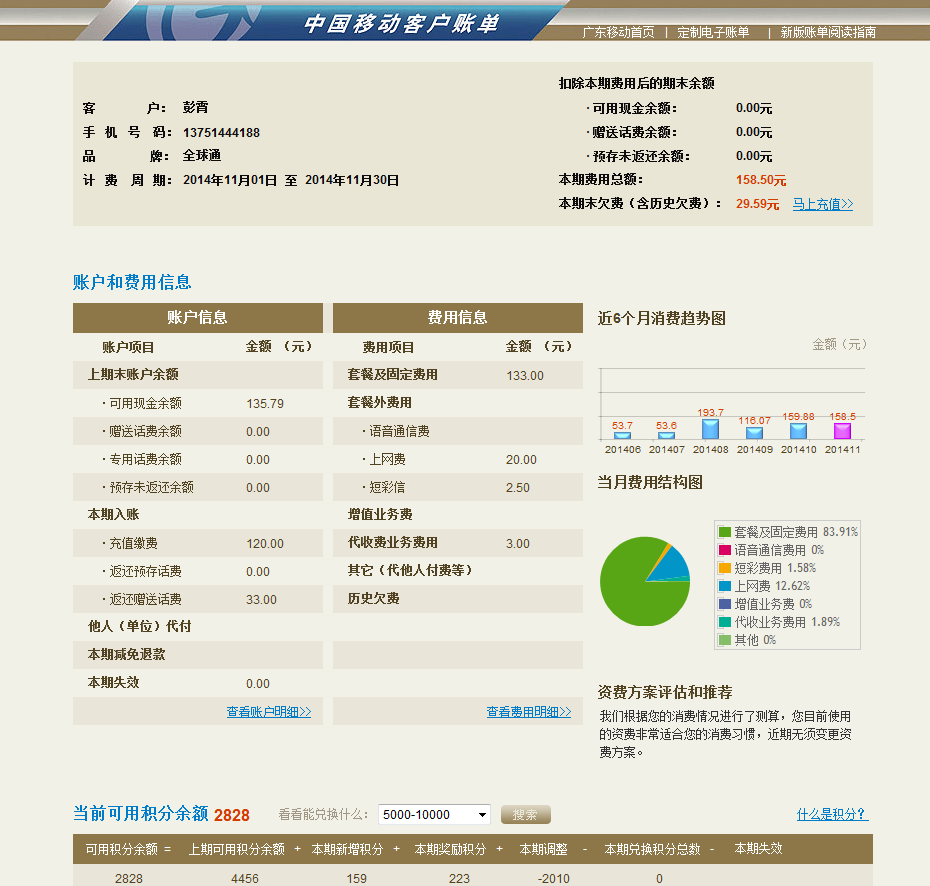Open 查看账户明细>> link
The height and width of the screenshot is (886, 930).
click(x=269, y=712)
